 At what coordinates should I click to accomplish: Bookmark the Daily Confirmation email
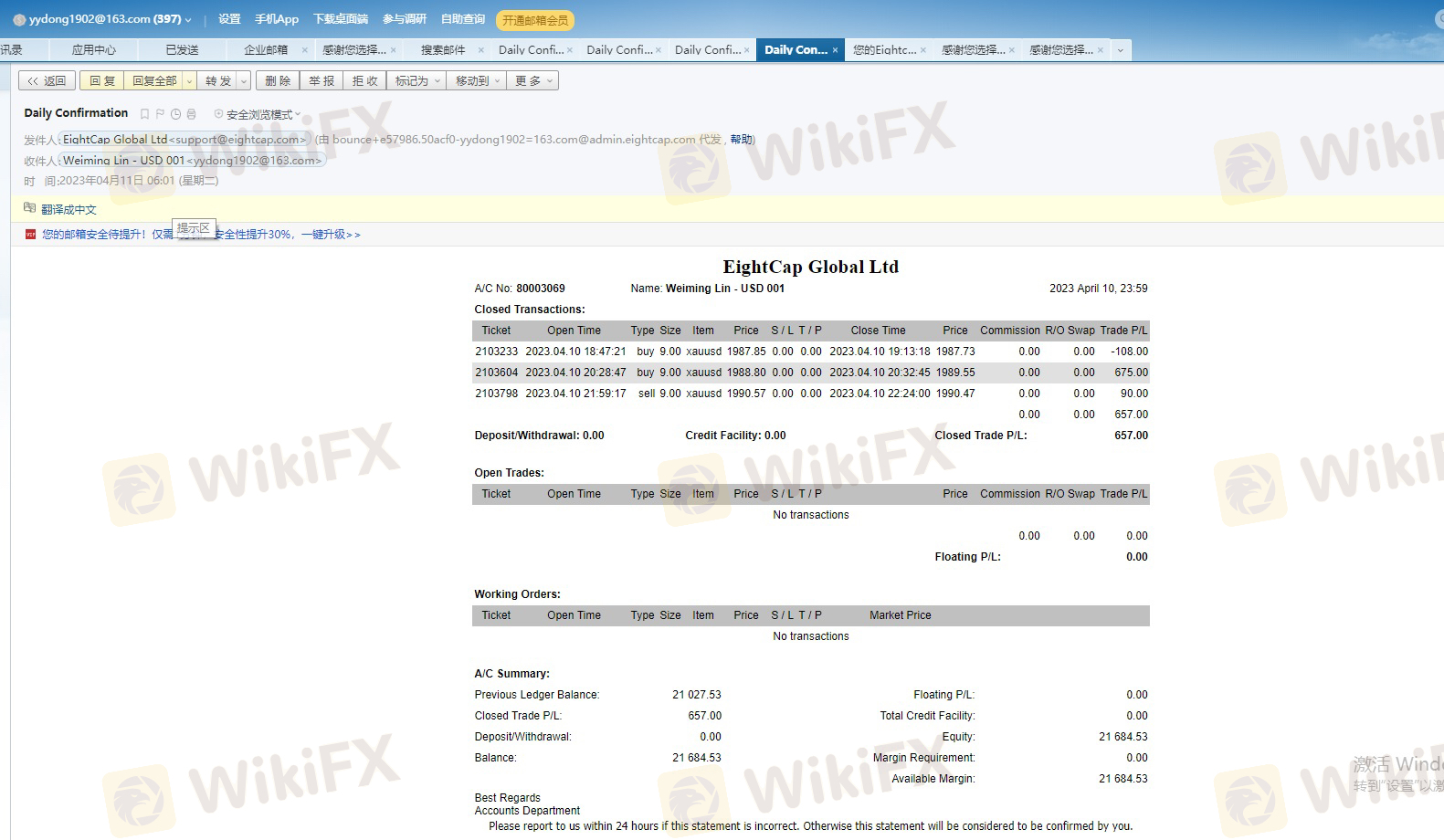point(144,114)
